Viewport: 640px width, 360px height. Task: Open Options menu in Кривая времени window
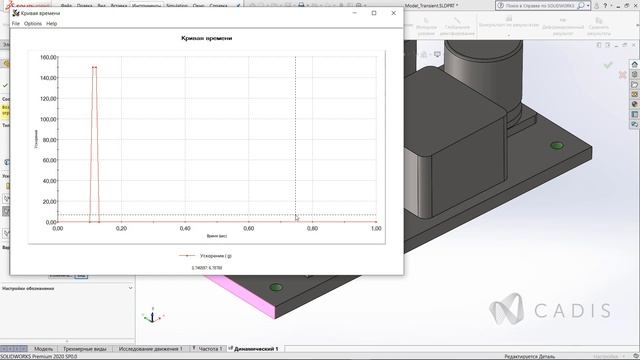(x=33, y=24)
